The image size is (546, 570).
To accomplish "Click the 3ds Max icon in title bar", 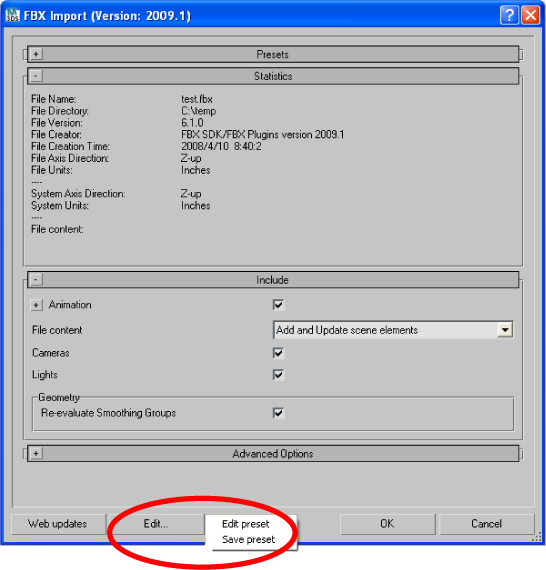I will click(13, 15).
